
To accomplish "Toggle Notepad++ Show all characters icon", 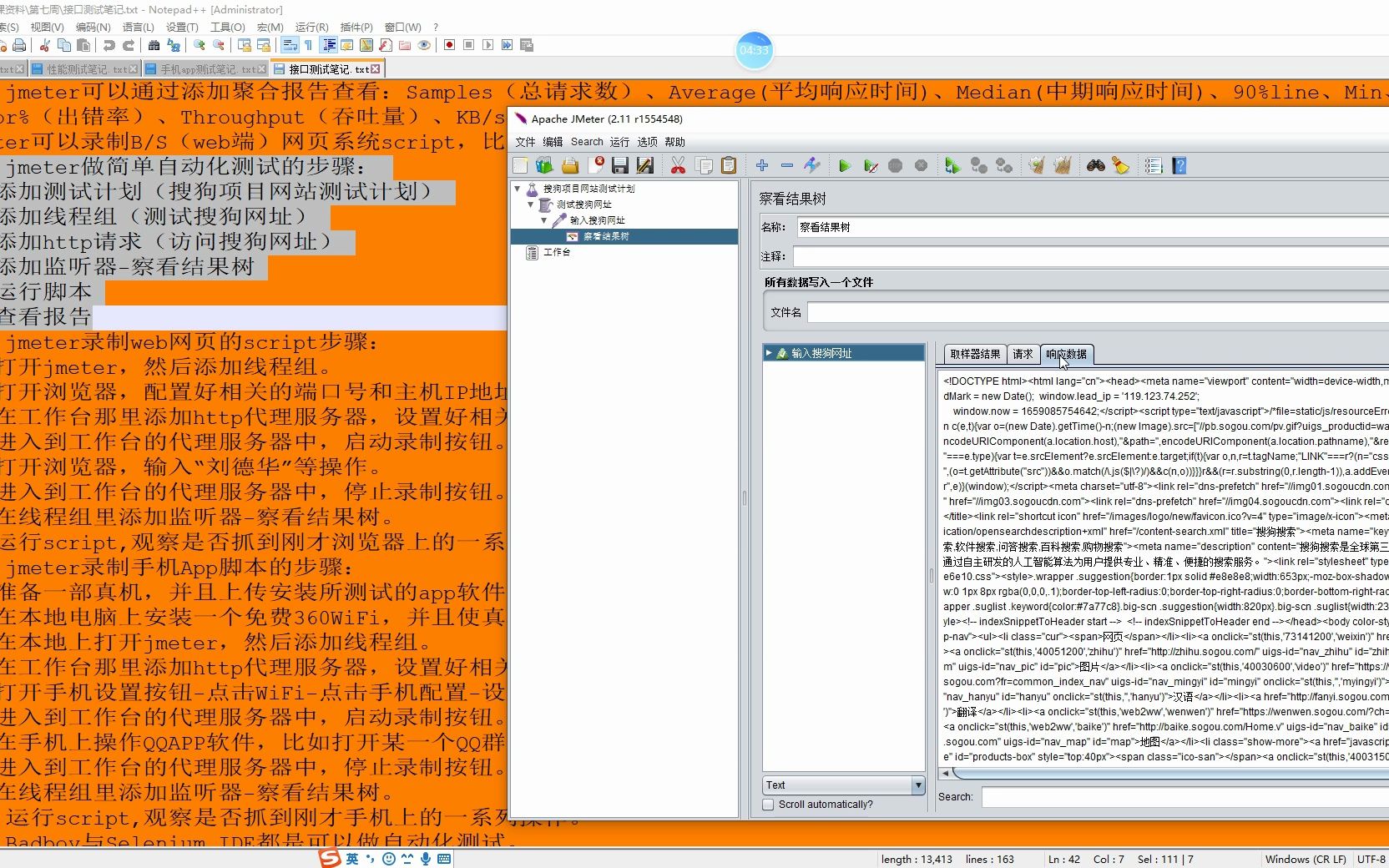I will [x=308, y=45].
